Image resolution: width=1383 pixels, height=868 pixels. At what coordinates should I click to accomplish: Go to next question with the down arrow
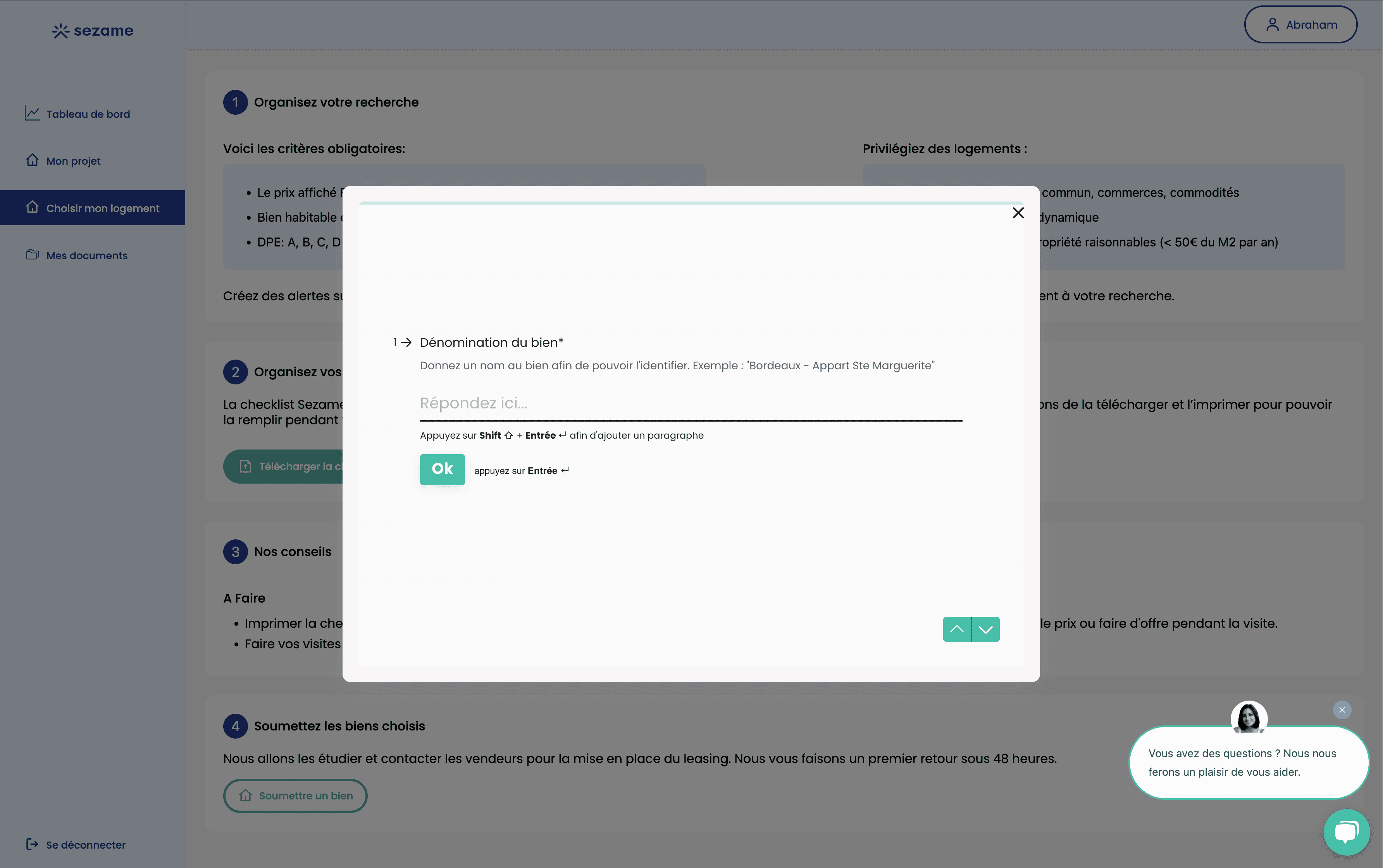click(985, 629)
